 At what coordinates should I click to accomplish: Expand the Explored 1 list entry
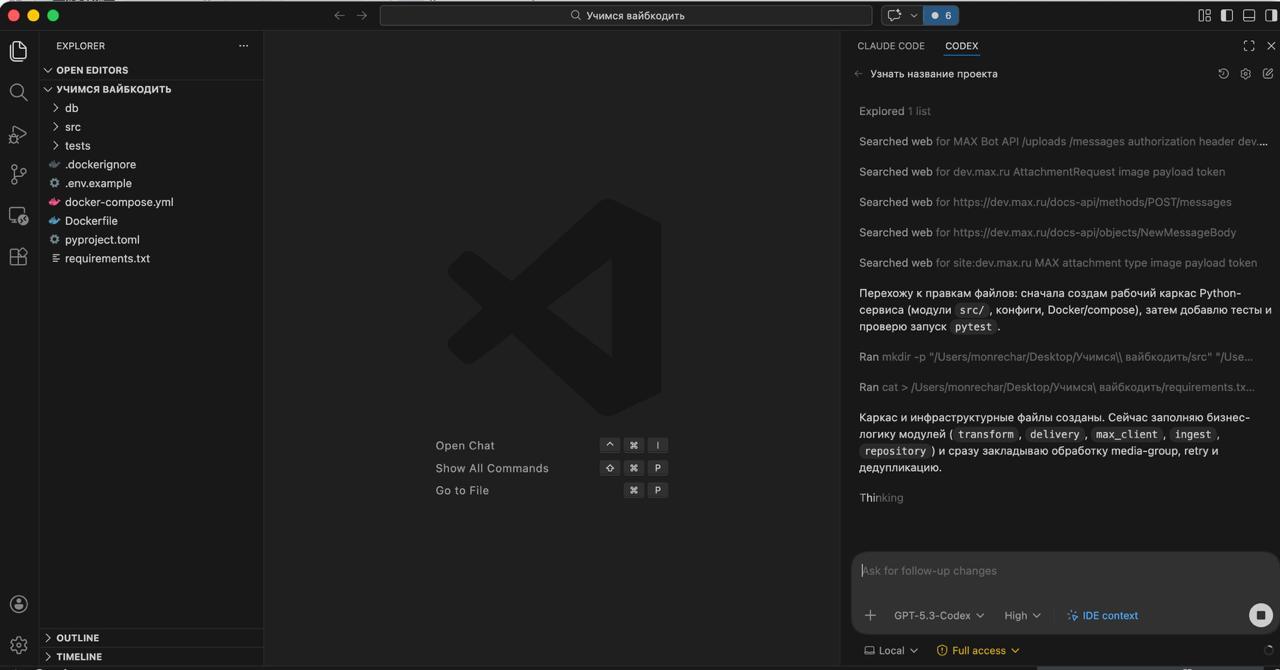895,111
